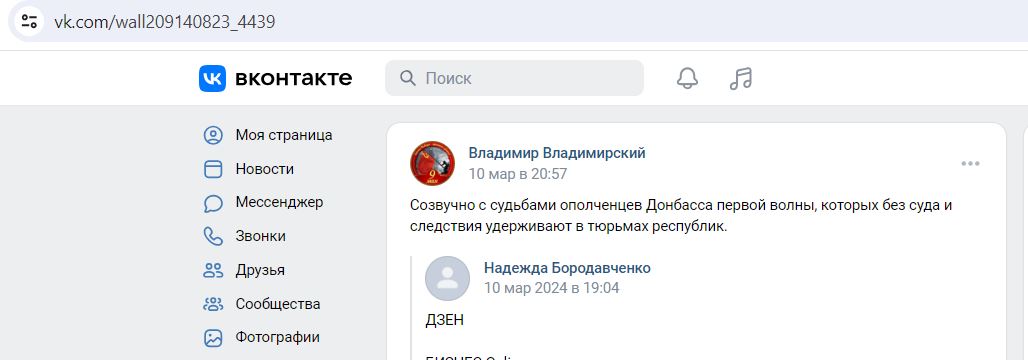Select Сообщества in the left menu
This screenshot has width=1028, height=360.
[278, 304]
